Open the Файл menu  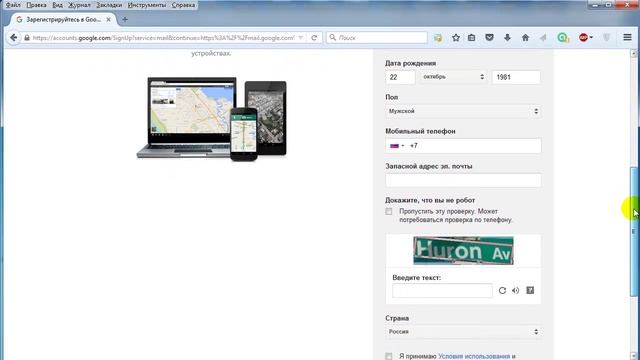pyautogui.click(x=13, y=5)
